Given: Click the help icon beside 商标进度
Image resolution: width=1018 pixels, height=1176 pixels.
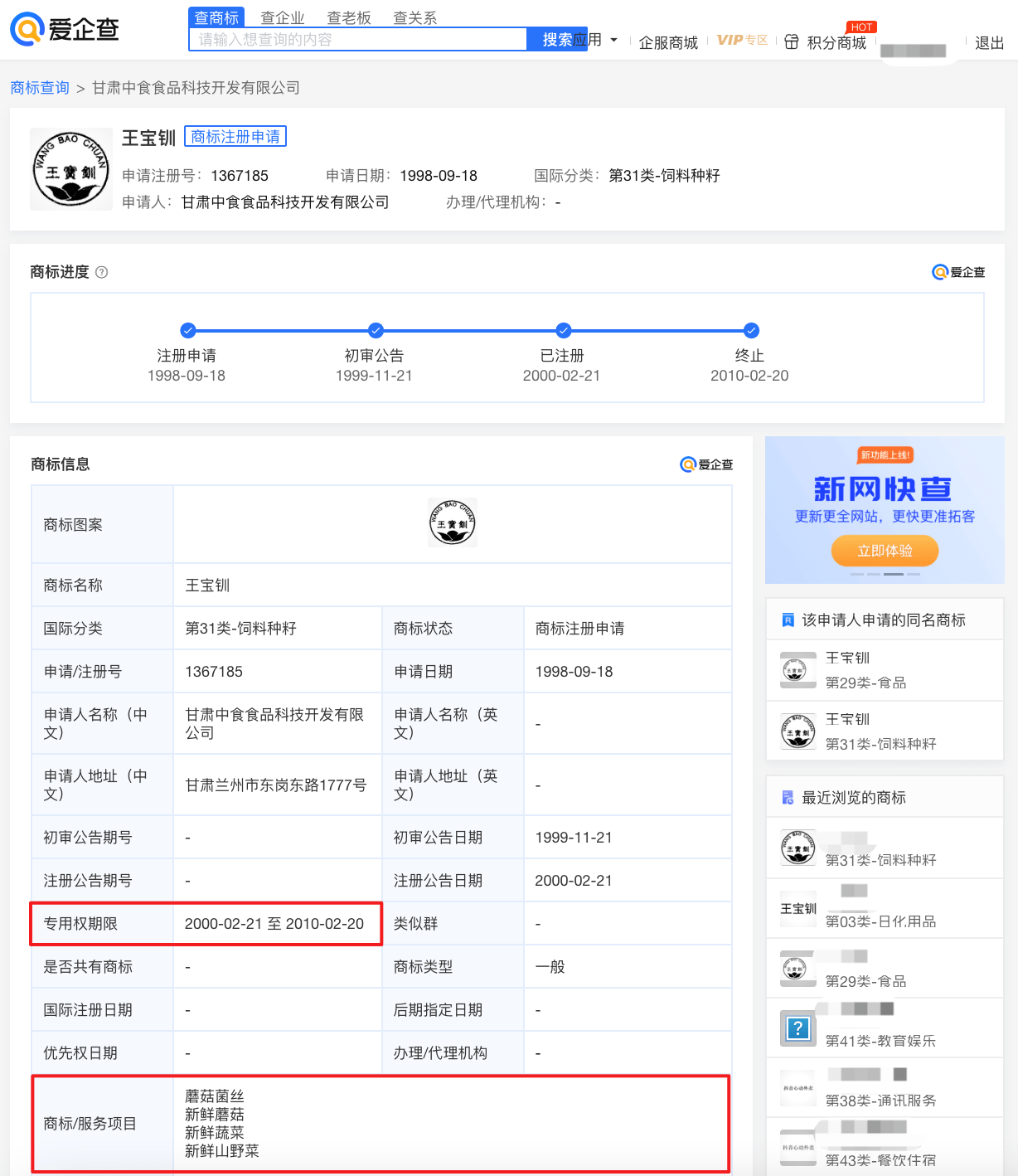Looking at the screenshot, I should click(102, 272).
